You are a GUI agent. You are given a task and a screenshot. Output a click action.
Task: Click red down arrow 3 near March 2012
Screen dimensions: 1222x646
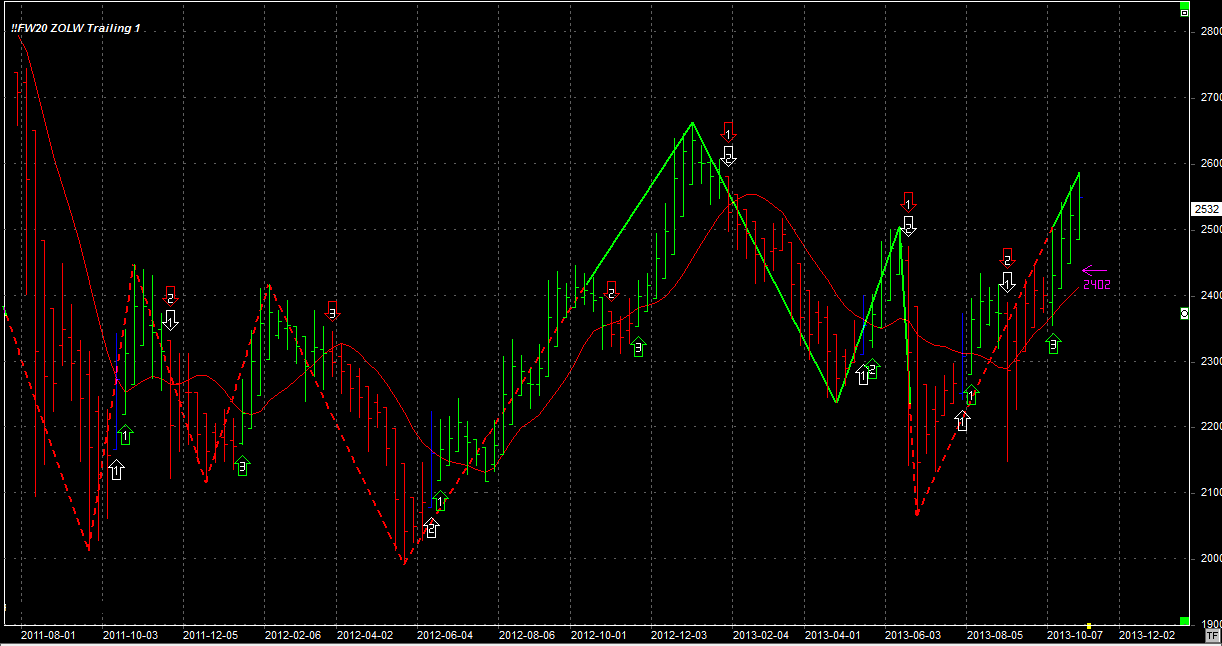tap(333, 310)
